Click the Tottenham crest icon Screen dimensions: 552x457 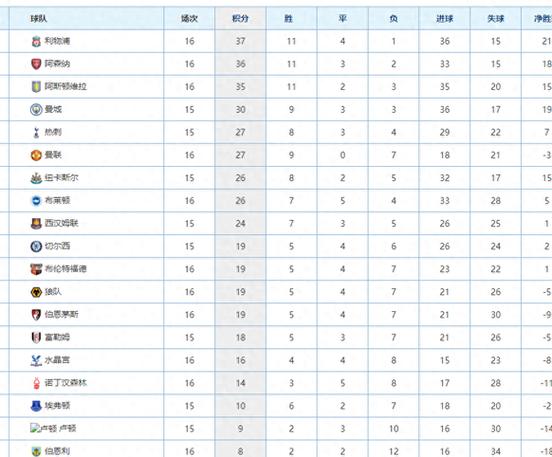tap(36, 132)
